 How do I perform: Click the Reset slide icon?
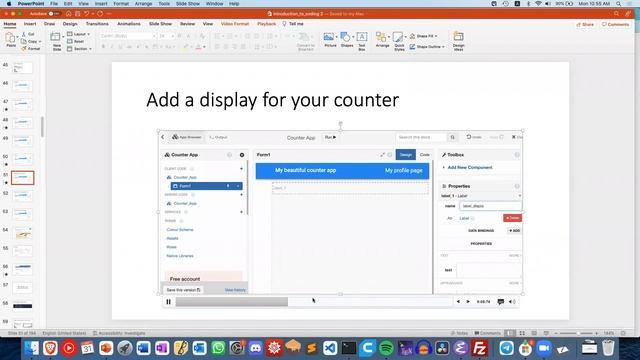pyautogui.click(x=69, y=41)
